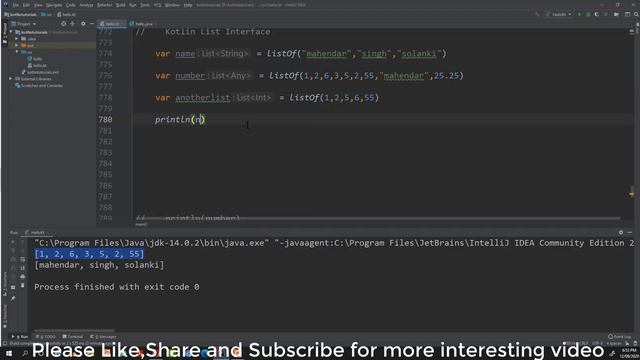Open the Build menu

(121, 5)
